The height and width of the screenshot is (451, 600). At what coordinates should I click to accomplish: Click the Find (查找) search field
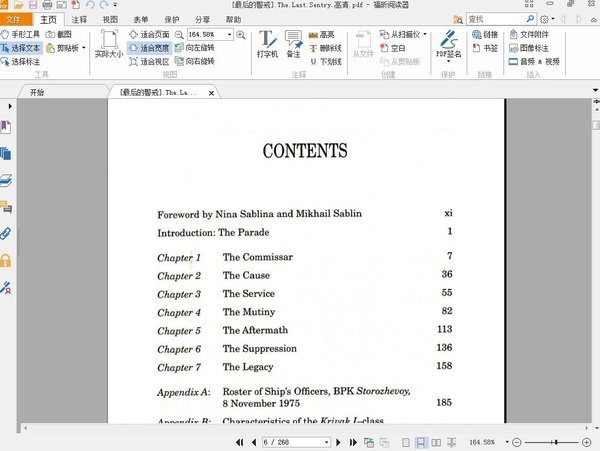[496, 19]
